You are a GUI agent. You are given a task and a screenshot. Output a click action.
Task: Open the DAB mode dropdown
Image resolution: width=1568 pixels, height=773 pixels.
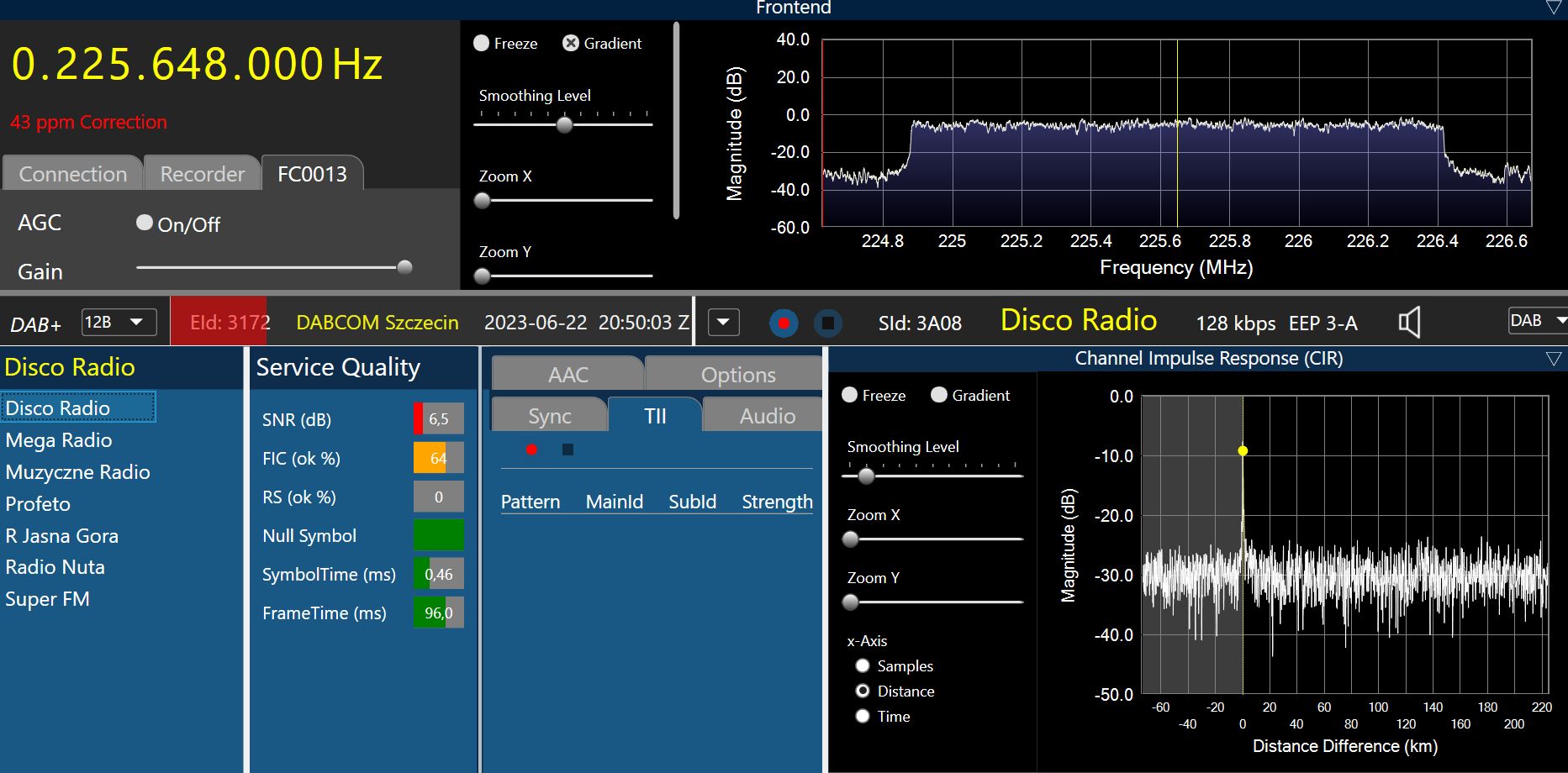coord(1537,321)
